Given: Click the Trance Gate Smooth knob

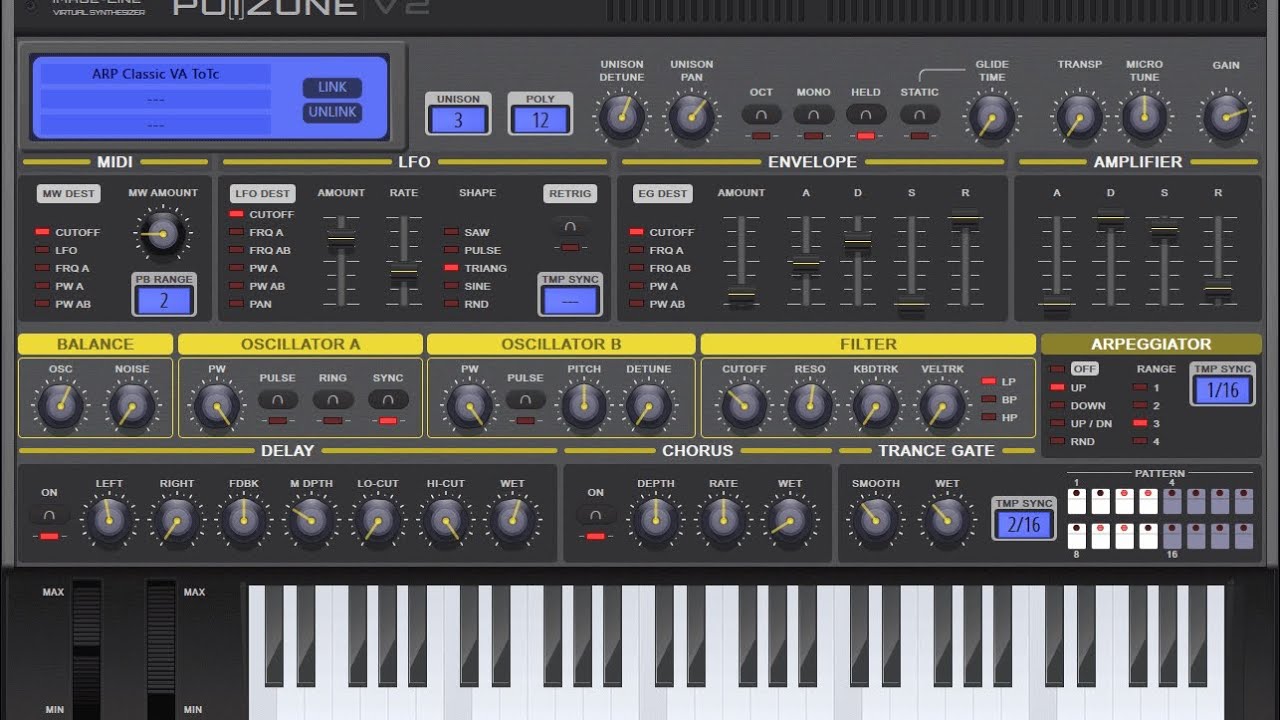Looking at the screenshot, I should [x=876, y=519].
